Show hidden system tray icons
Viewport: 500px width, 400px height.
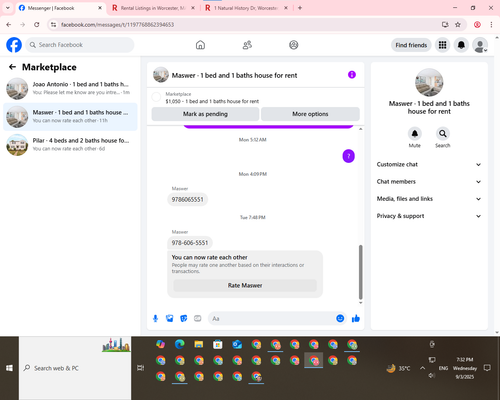pos(422,368)
